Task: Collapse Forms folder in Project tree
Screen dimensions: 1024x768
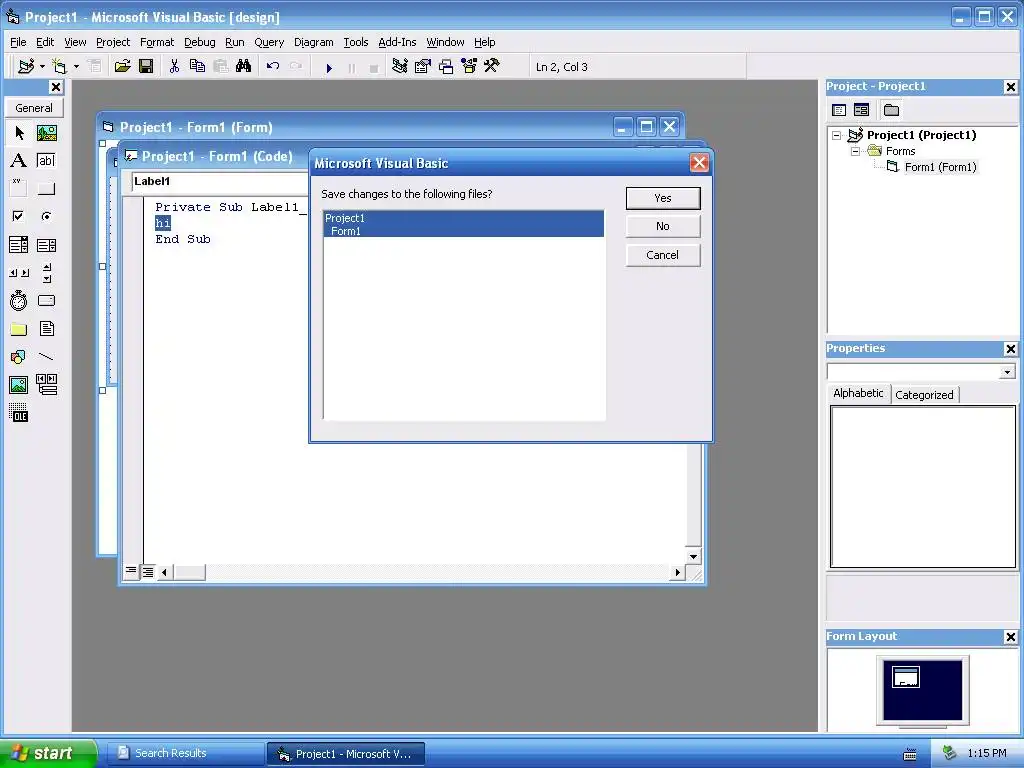Action: [856, 151]
